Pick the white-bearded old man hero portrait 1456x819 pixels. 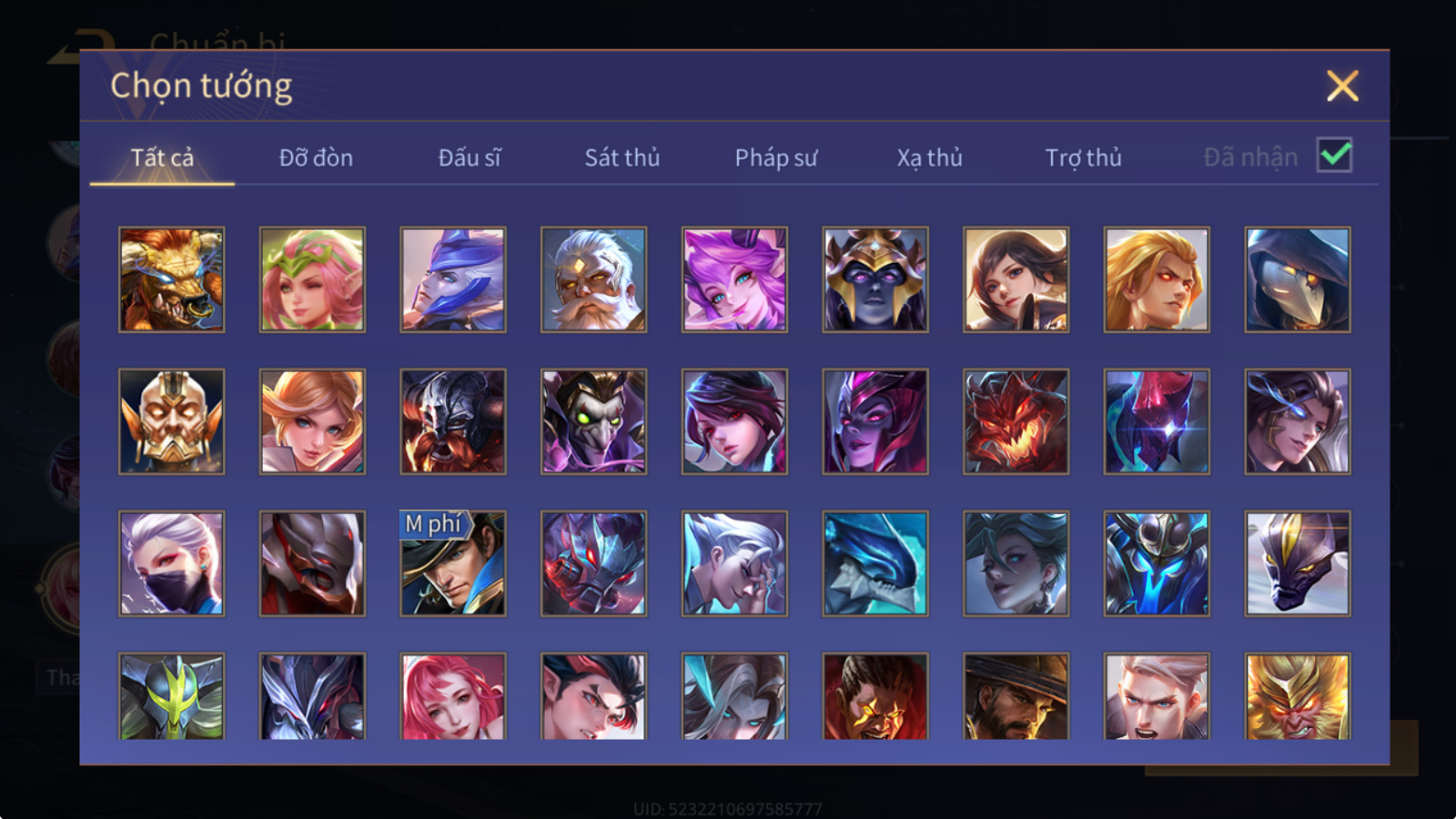594,279
